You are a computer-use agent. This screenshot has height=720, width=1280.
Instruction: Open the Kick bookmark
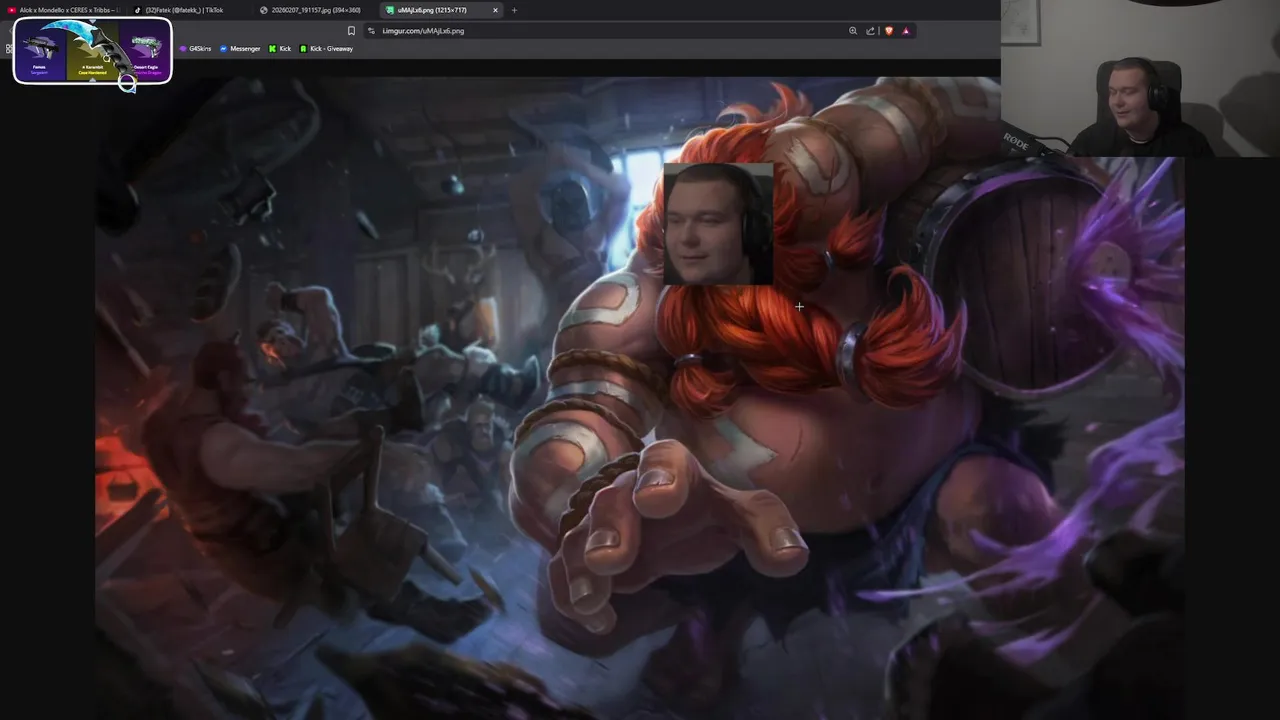click(x=280, y=49)
